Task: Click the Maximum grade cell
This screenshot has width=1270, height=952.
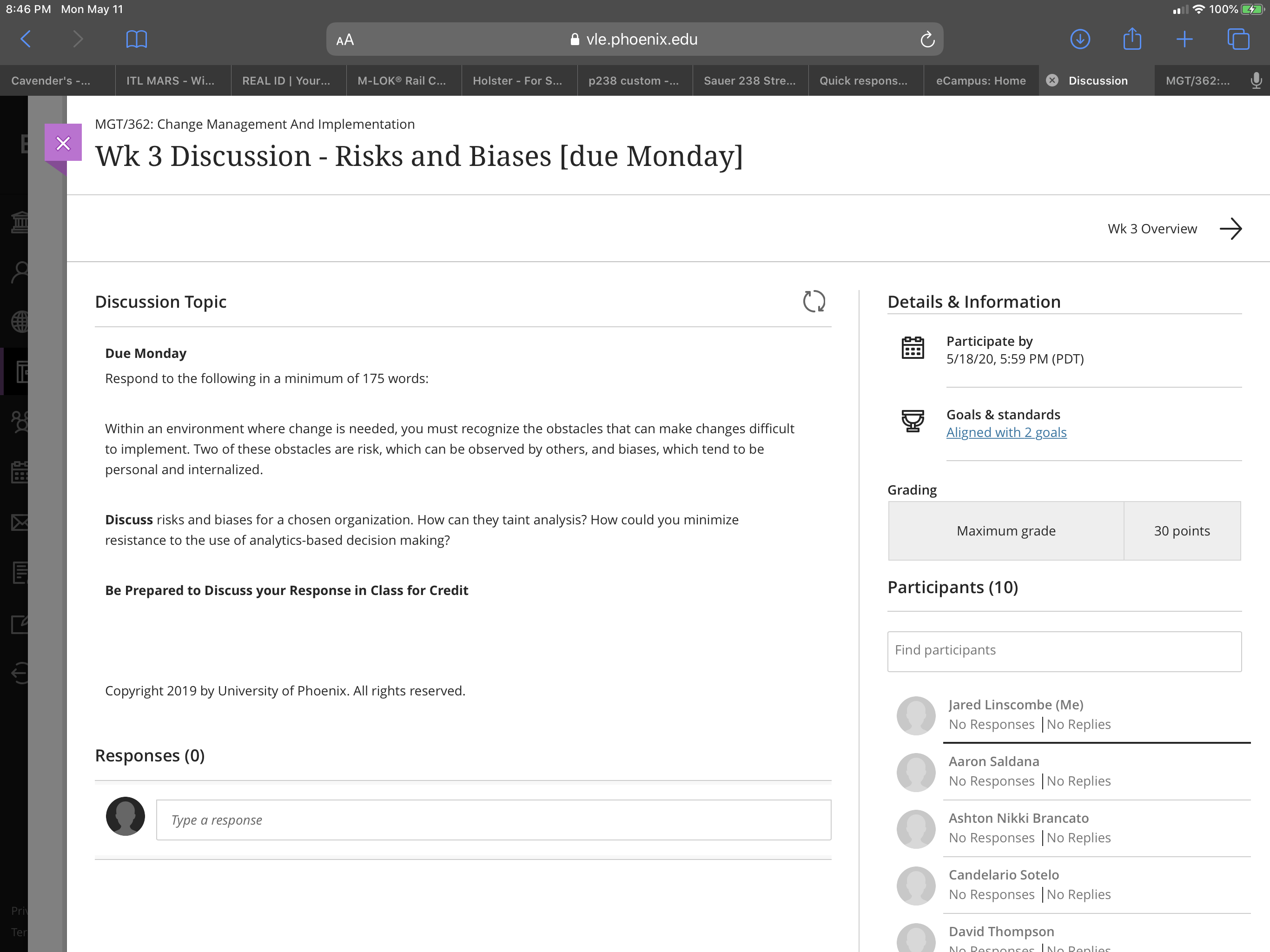Action: coord(1006,530)
